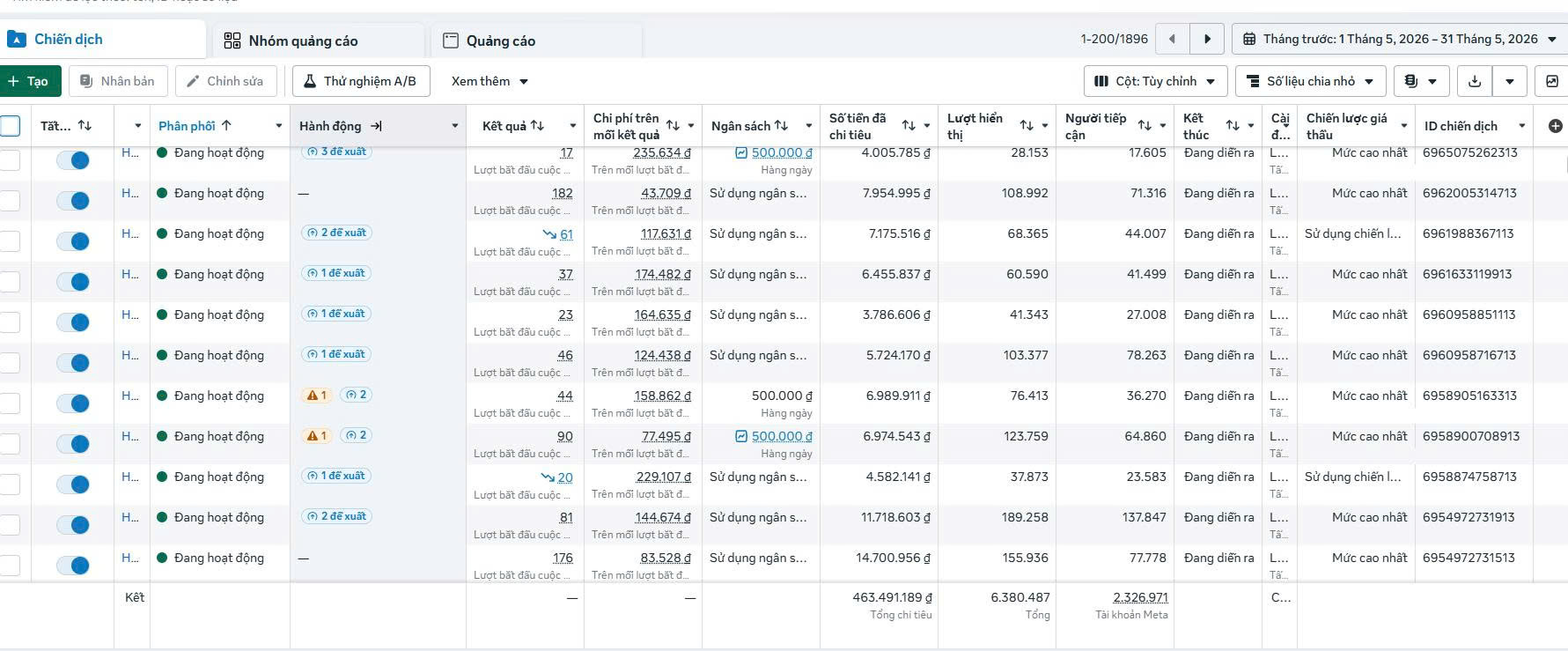Add a column with the plus icon
Viewport: 1568px width, 651px height.
click(1556, 126)
